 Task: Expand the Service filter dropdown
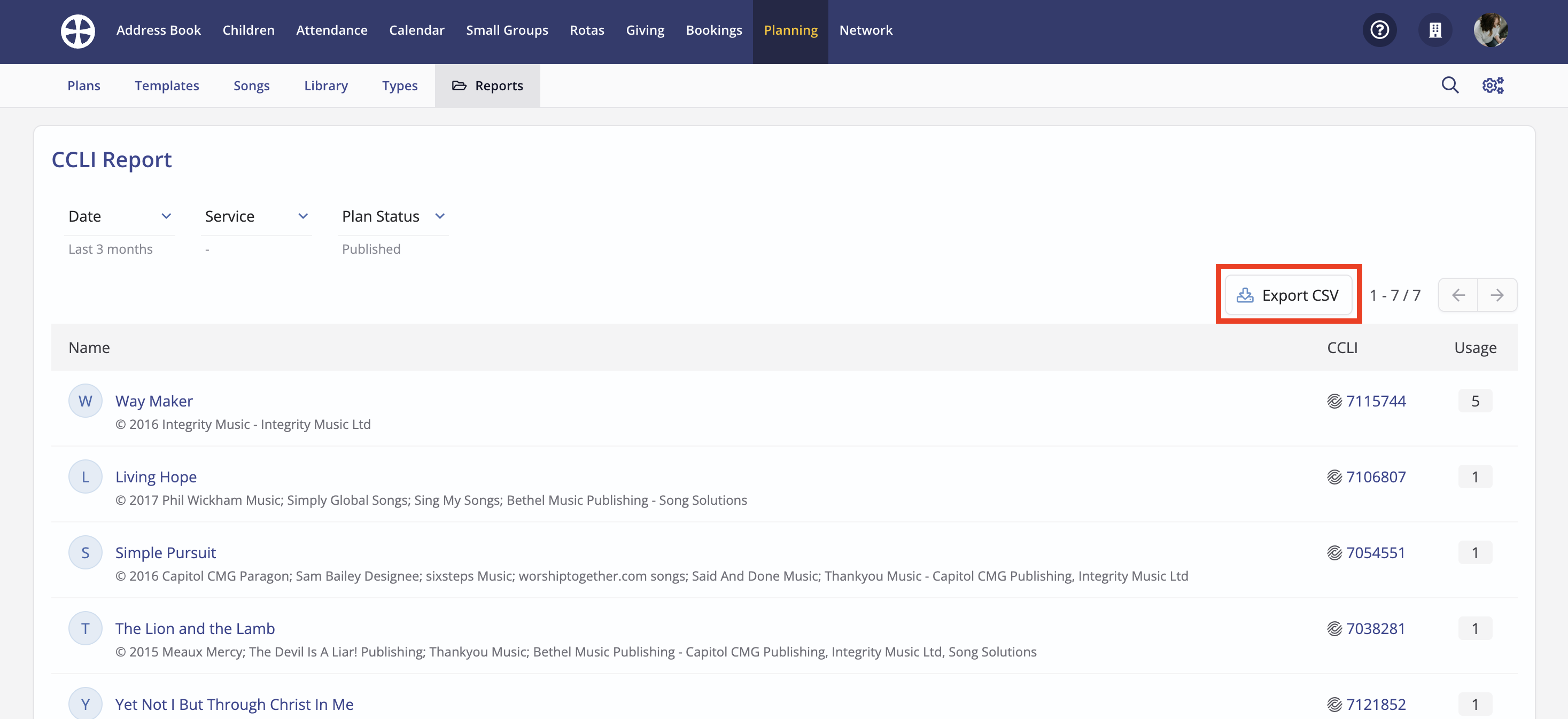tap(257, 216)
